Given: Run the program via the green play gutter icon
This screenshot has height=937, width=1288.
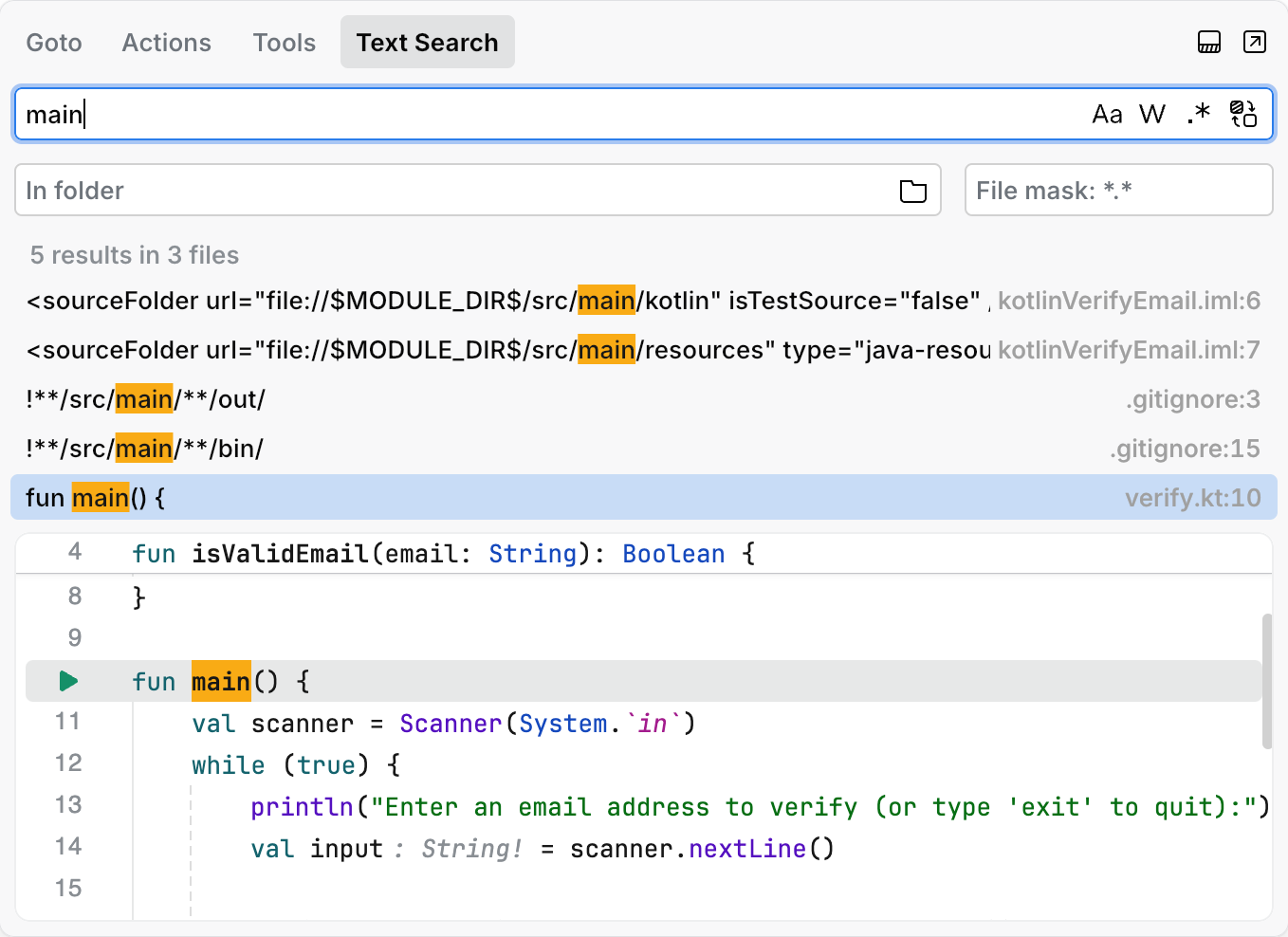Looking at the screenshot, I should tap(67, 681).
